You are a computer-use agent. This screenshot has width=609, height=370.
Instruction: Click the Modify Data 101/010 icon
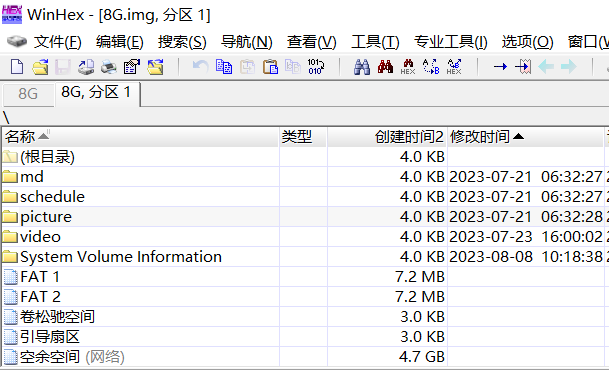click(x=316, y=67)
